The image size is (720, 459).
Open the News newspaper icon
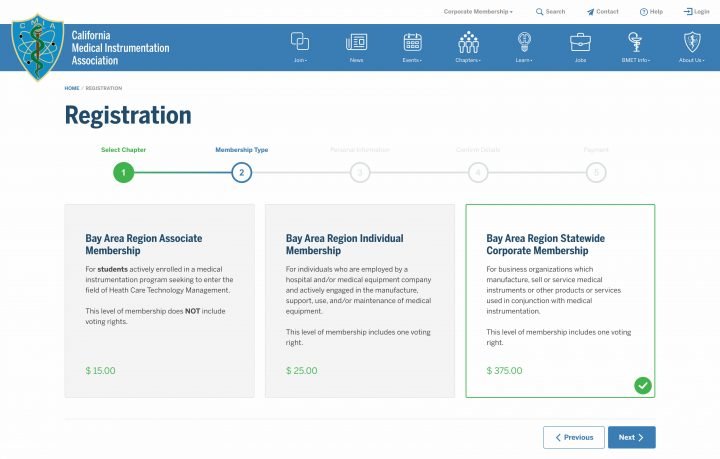[x=356, y=42]
